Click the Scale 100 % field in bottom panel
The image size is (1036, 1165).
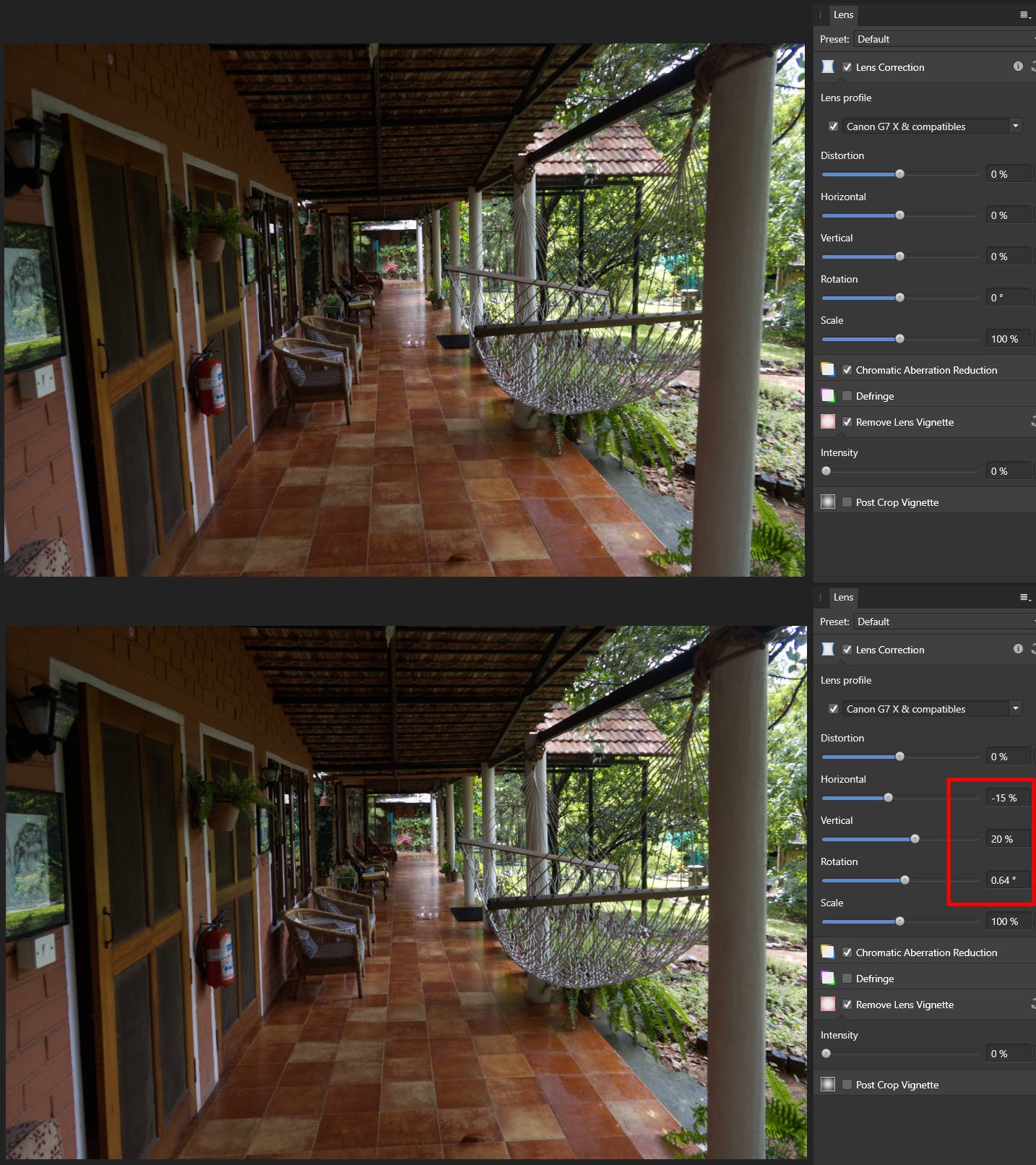1009,921
